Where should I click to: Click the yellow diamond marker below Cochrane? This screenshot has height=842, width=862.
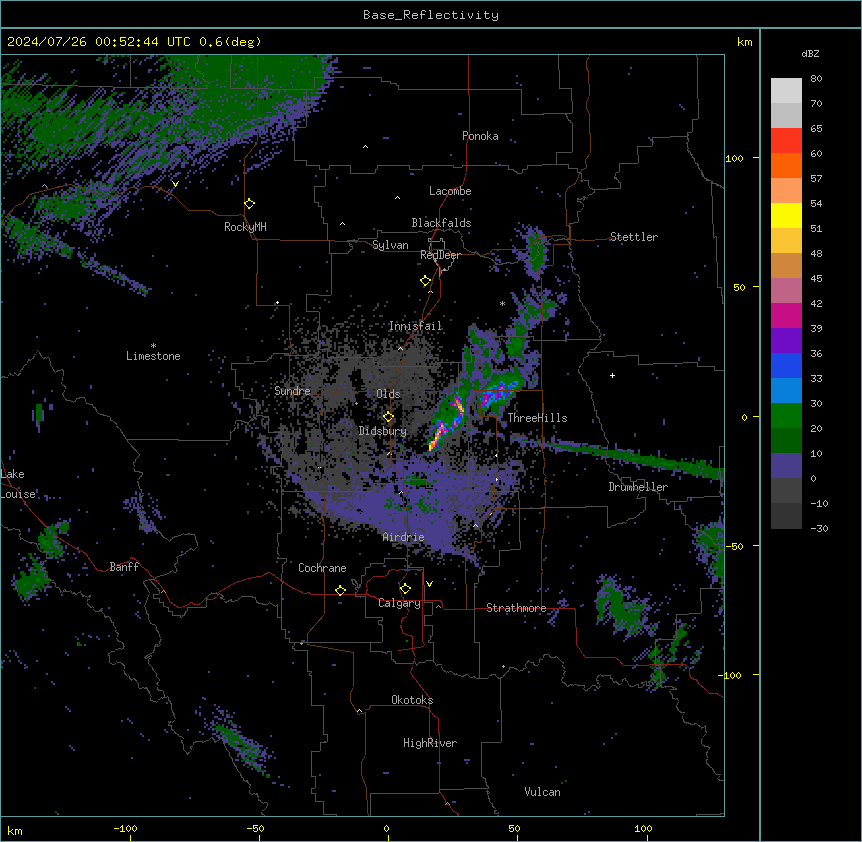point(340,590)
